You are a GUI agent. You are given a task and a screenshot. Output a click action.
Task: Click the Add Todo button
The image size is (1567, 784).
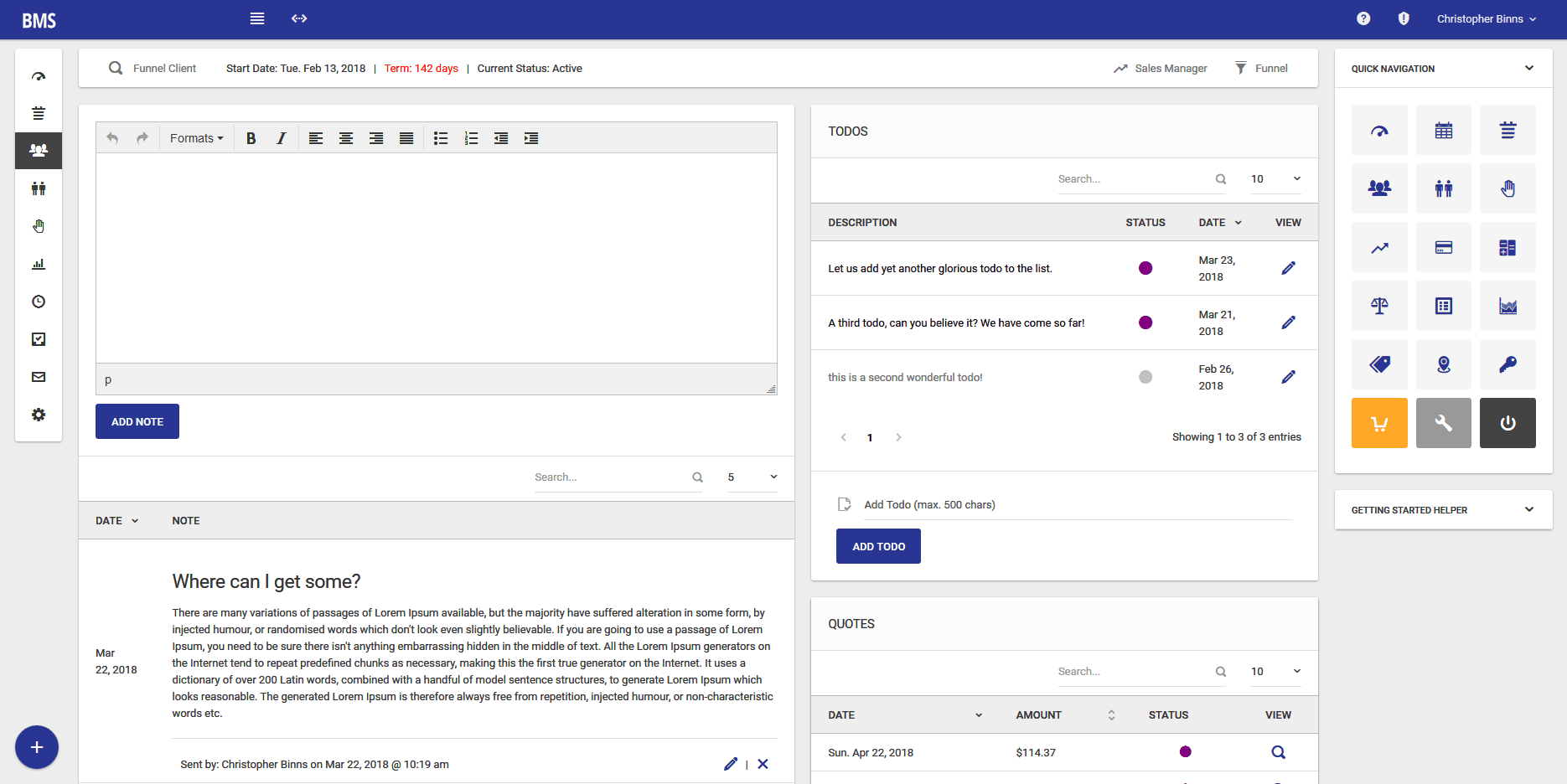coord(878,546)
